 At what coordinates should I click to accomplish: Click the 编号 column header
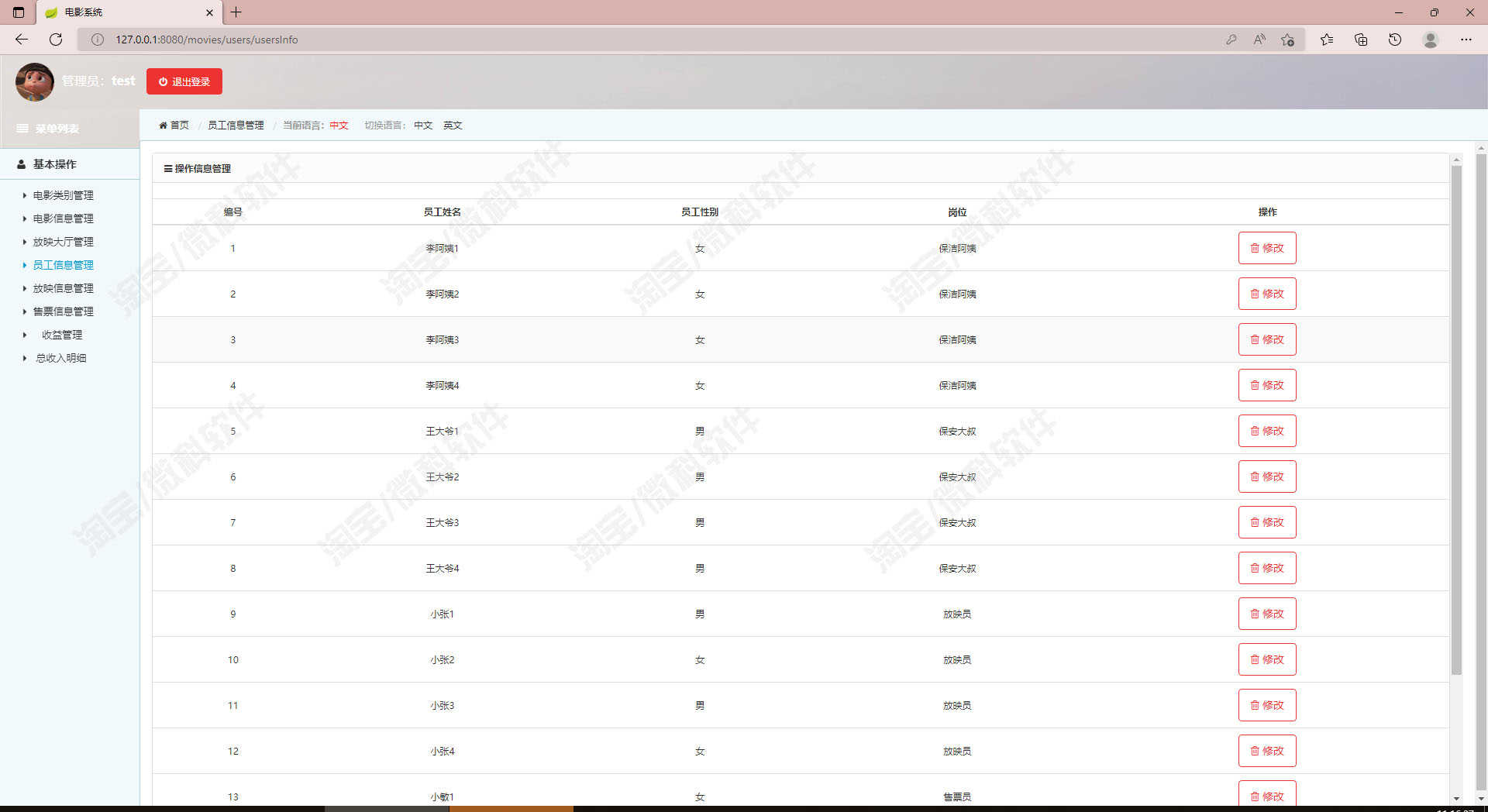(232, 212)
